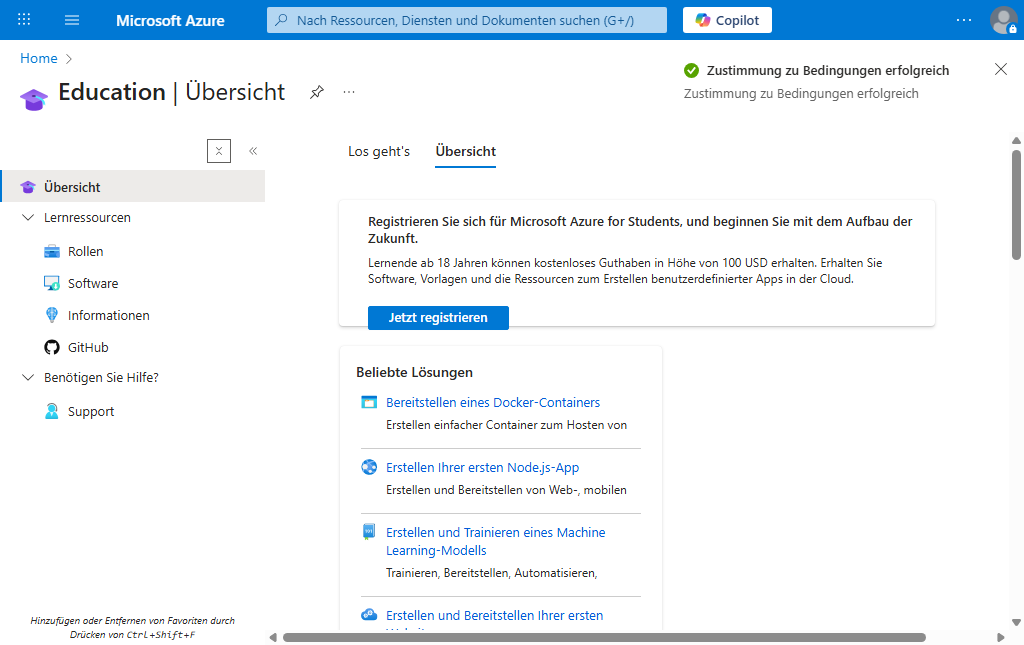Open Erstellen und Bereitstellen Ihrer ersten link
Viewport: 1024px width, 645px height.
pos(494,615)
